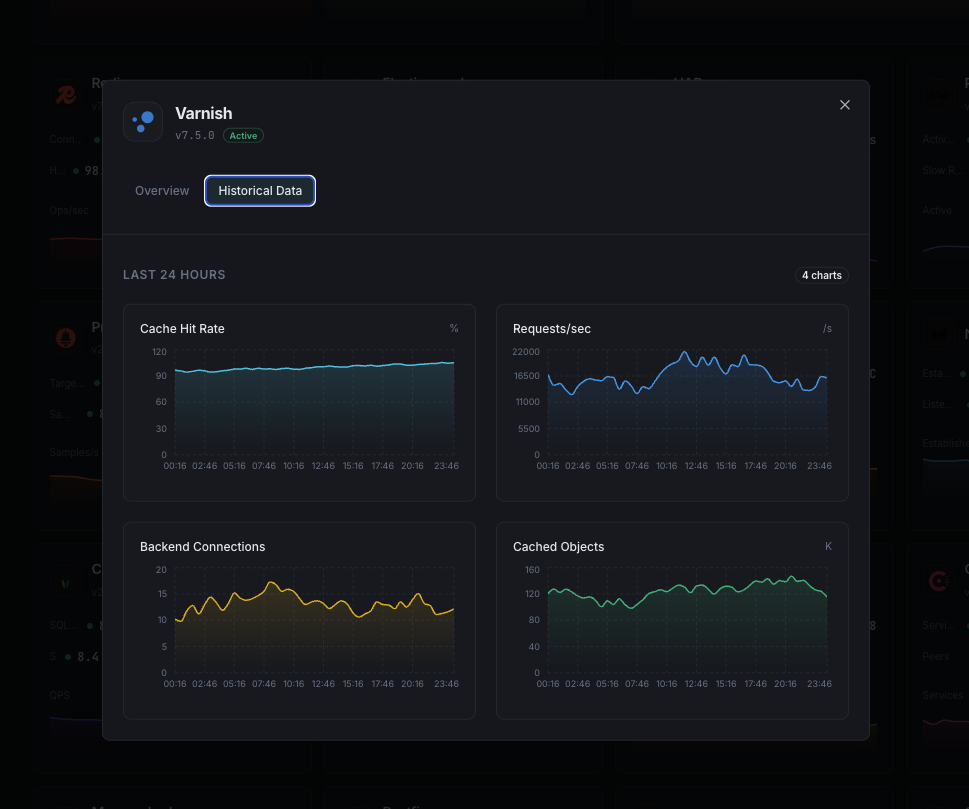Click the yellow ClickHouse service icon bottom left
The height and width of the screenshot is (809, 969).
(x=65, y=583)
